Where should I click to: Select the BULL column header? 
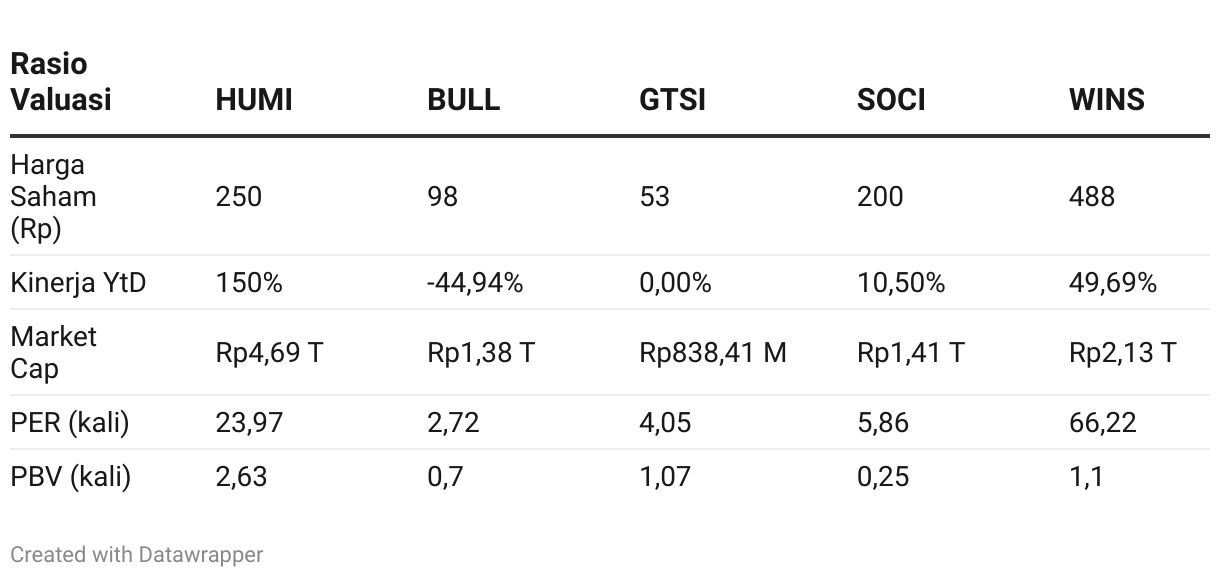464,100
